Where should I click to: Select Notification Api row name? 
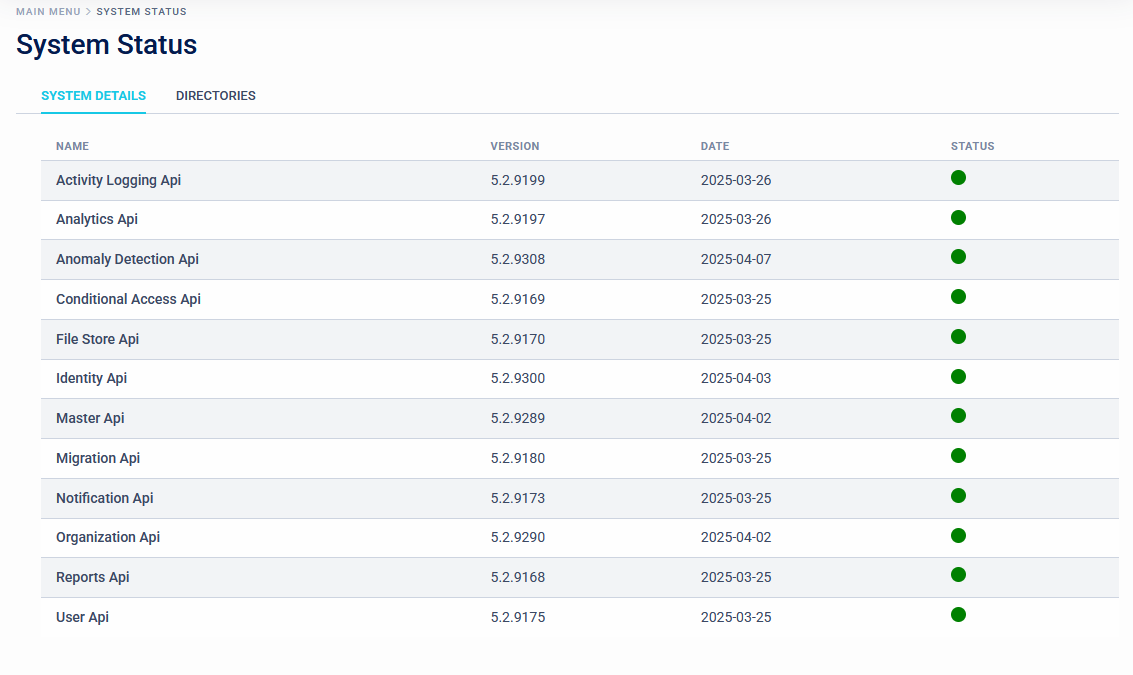pyautogui.click(x=105, y=498)
